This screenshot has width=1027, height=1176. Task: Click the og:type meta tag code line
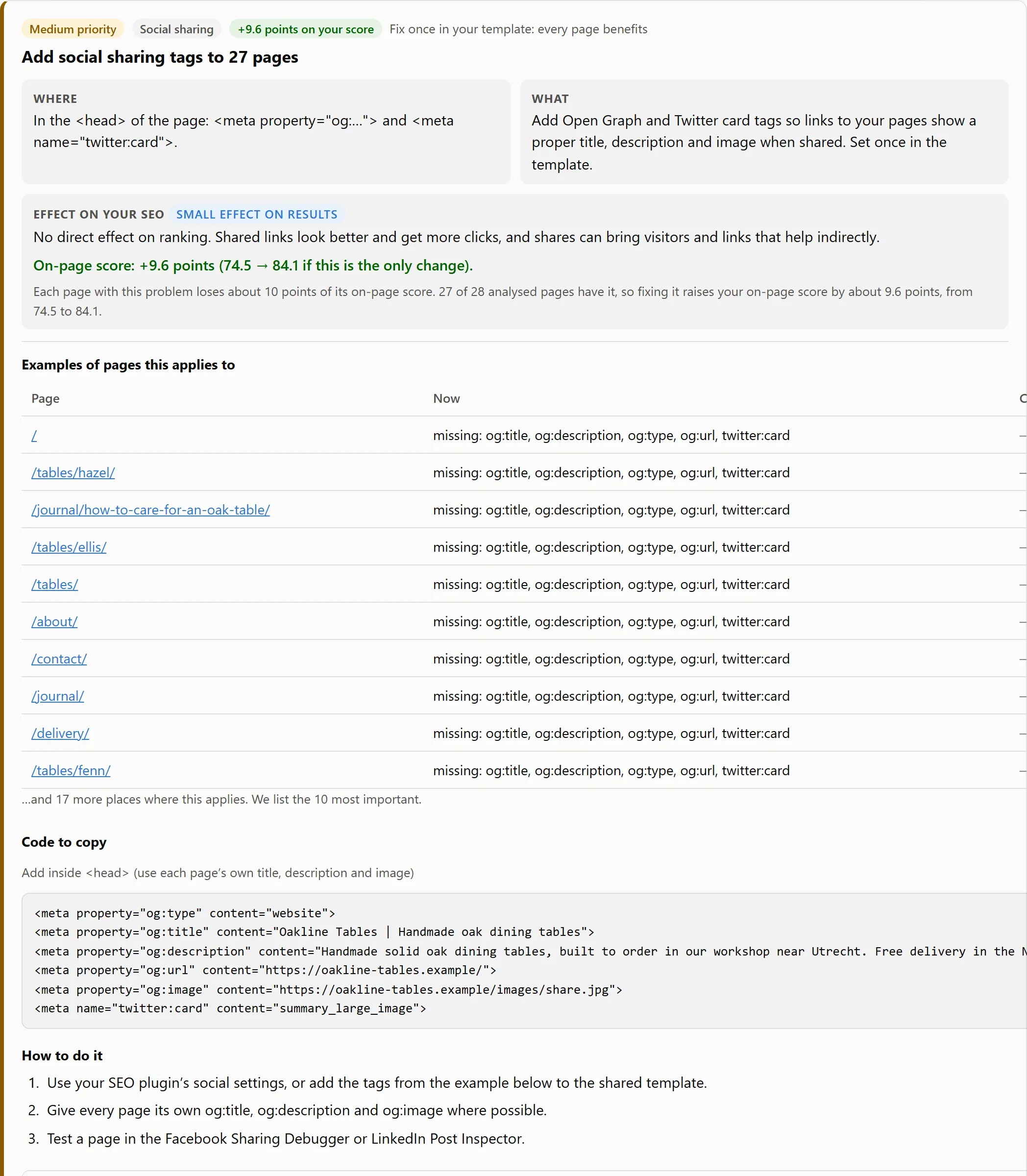185,913
